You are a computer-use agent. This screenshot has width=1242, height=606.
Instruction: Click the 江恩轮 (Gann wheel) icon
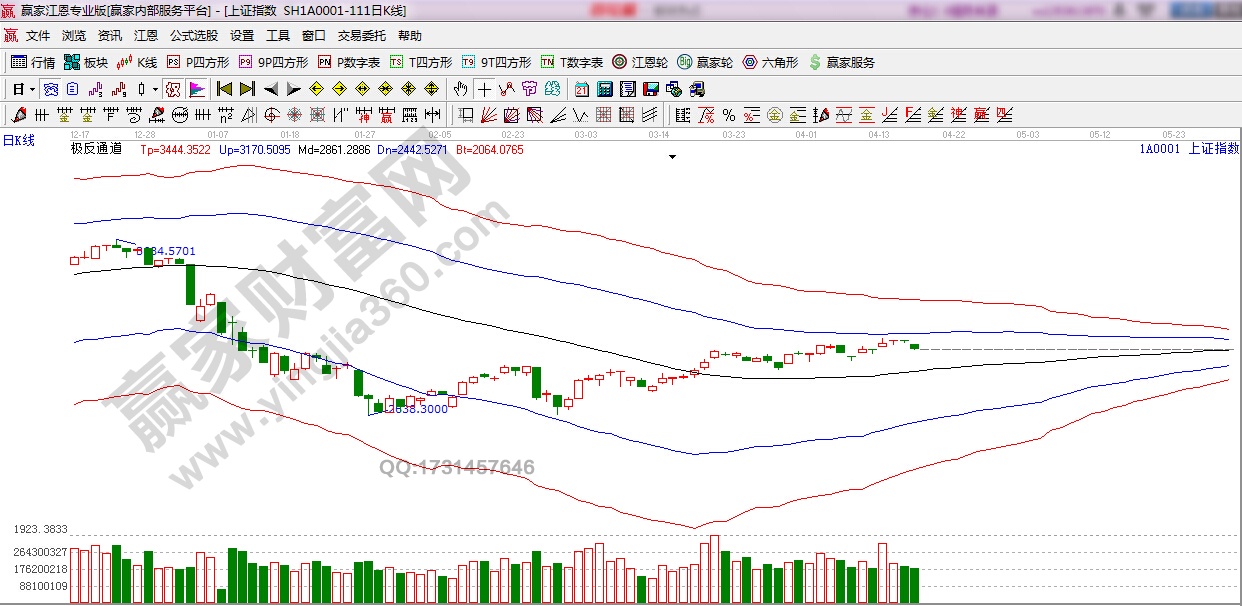coord(640,62)
